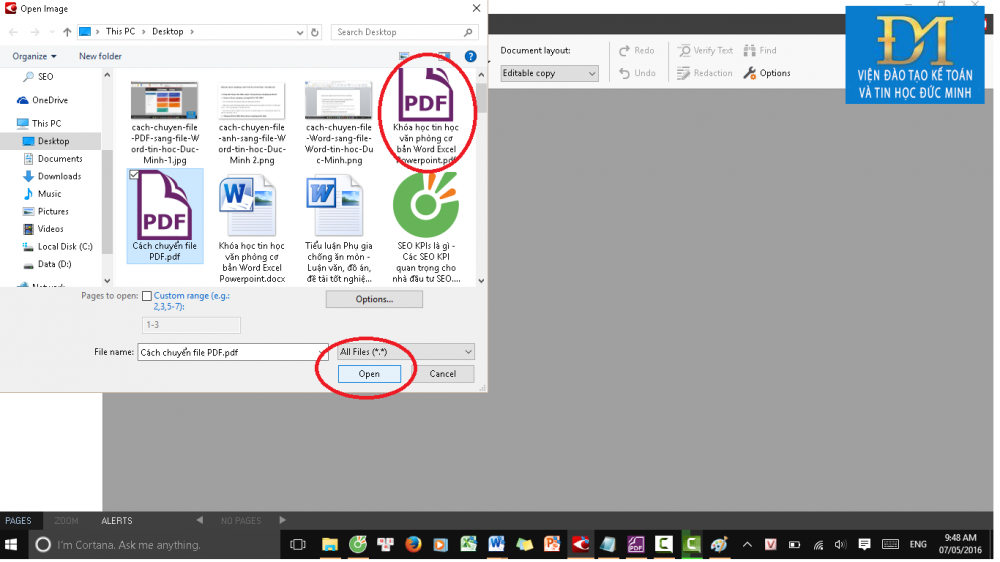1000x562 pixels.
Task: Click the Redaction tool
Action: coord(705,73)
